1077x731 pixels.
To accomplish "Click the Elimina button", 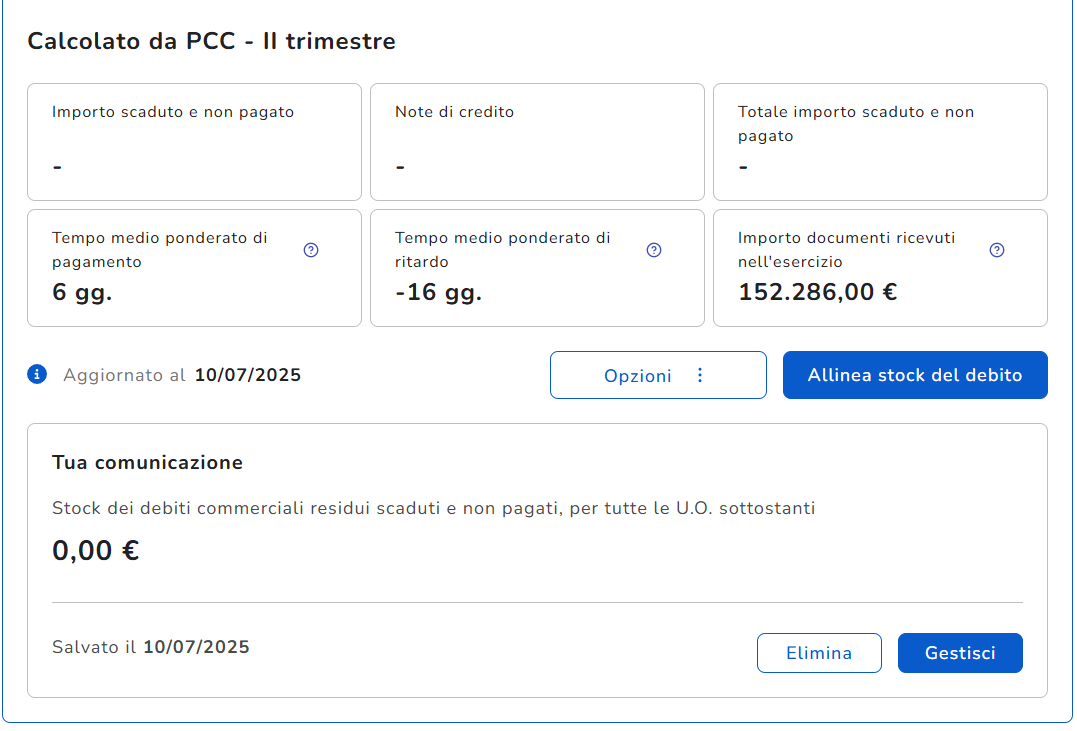I will (x=819, y=653).
